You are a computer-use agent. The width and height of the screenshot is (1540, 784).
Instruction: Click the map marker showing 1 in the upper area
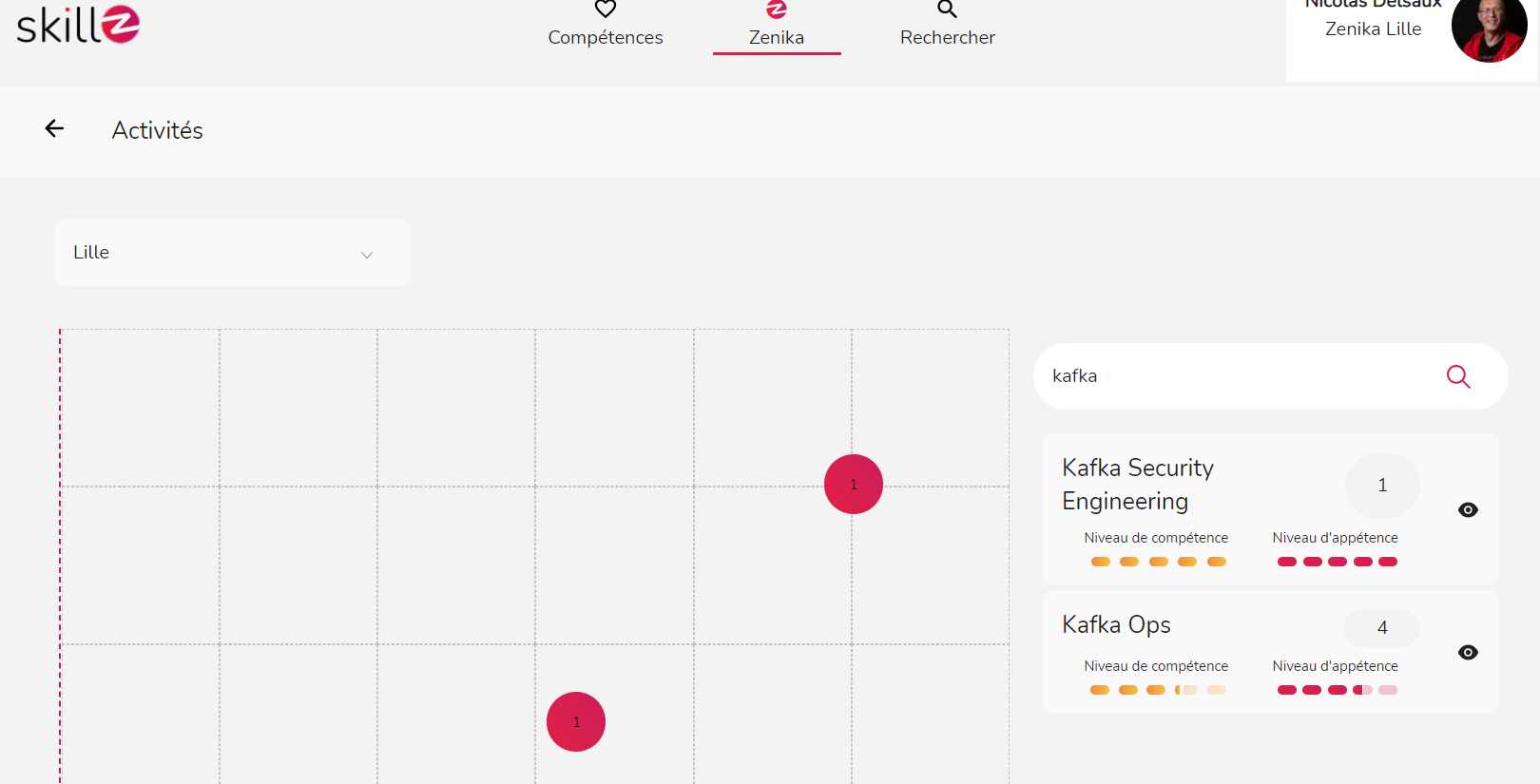point(853,484)
